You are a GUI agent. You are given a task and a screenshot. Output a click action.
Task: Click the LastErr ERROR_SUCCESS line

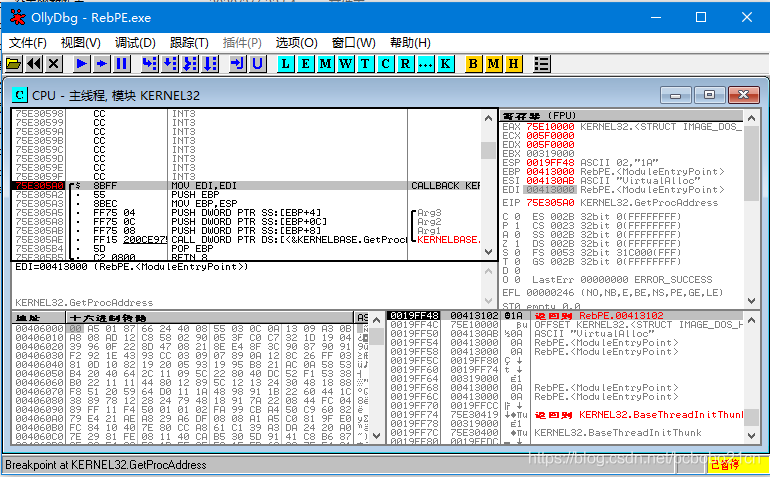click(622, 280)
